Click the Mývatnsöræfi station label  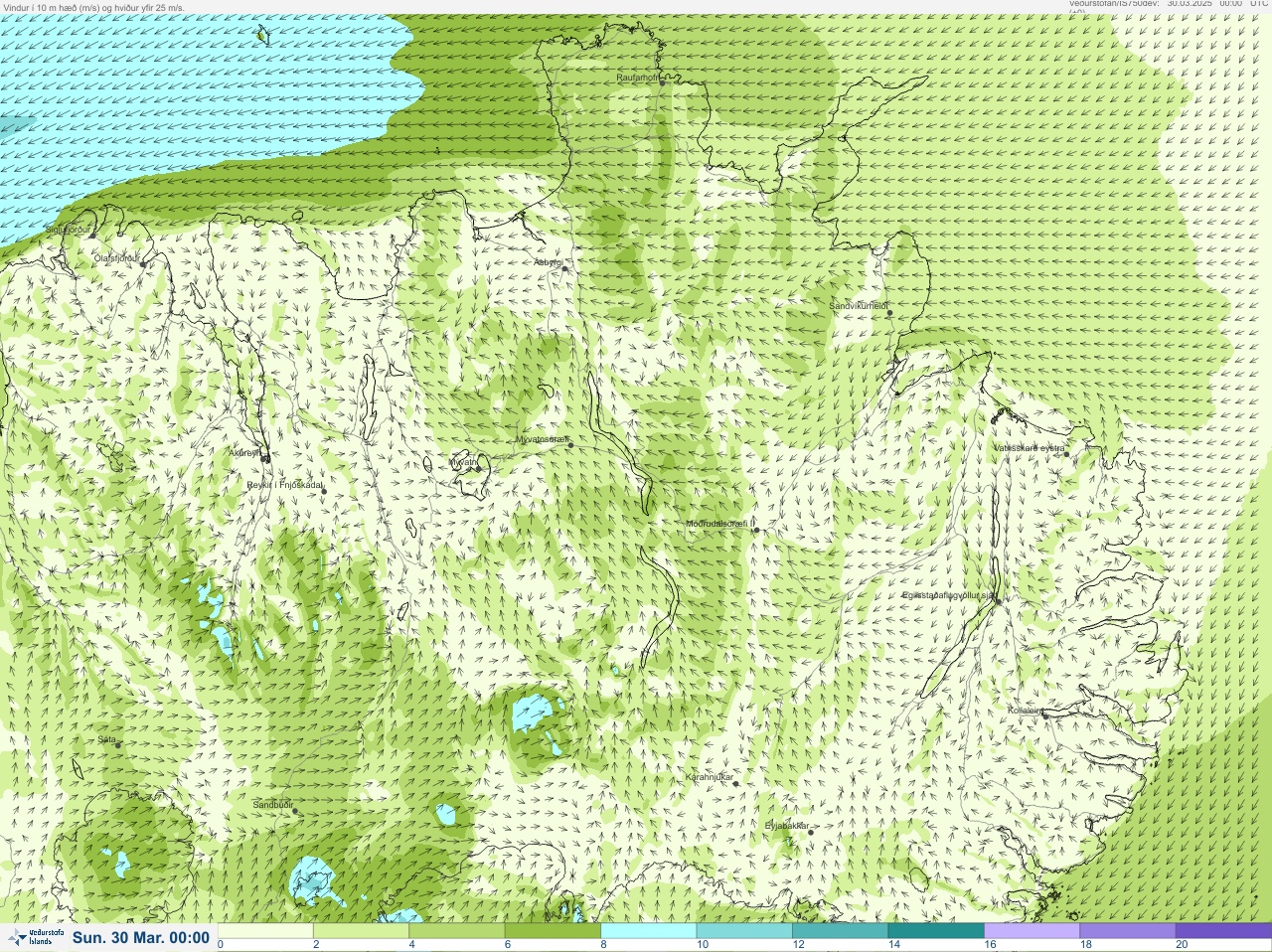[542, 438]
